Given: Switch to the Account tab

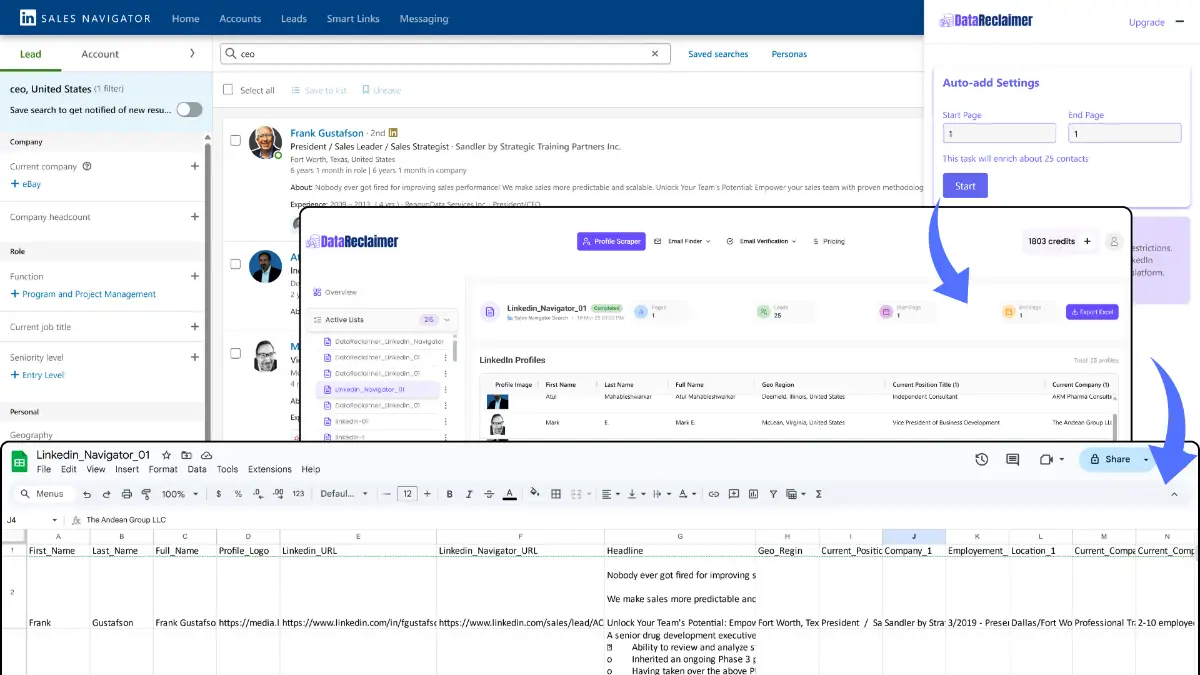Looking at the screenshot, I should tap(100, 54).
